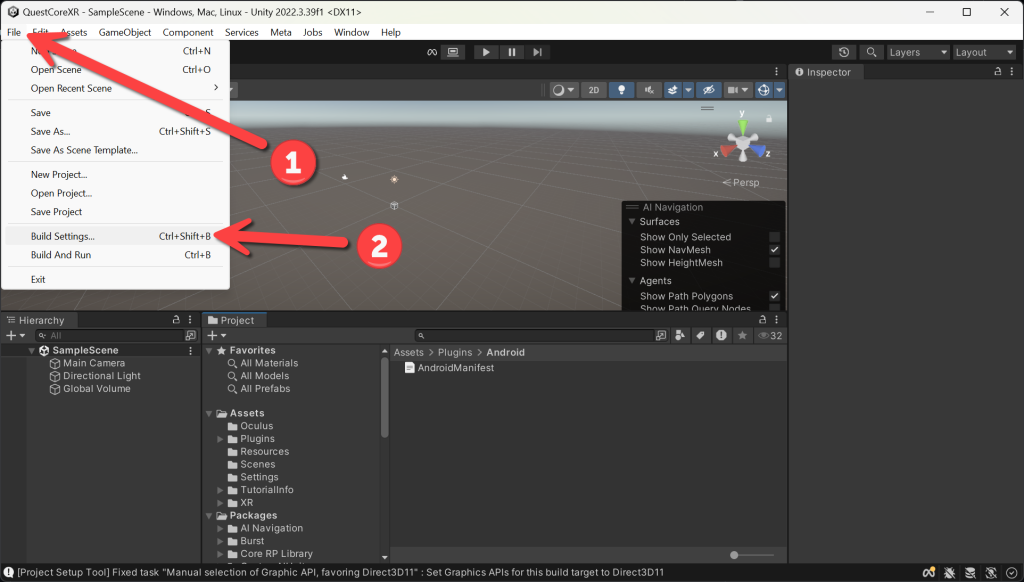Click the Search by Type icon in Project toolbar
The image size is (1024, 582).
[x=680, y=335]
